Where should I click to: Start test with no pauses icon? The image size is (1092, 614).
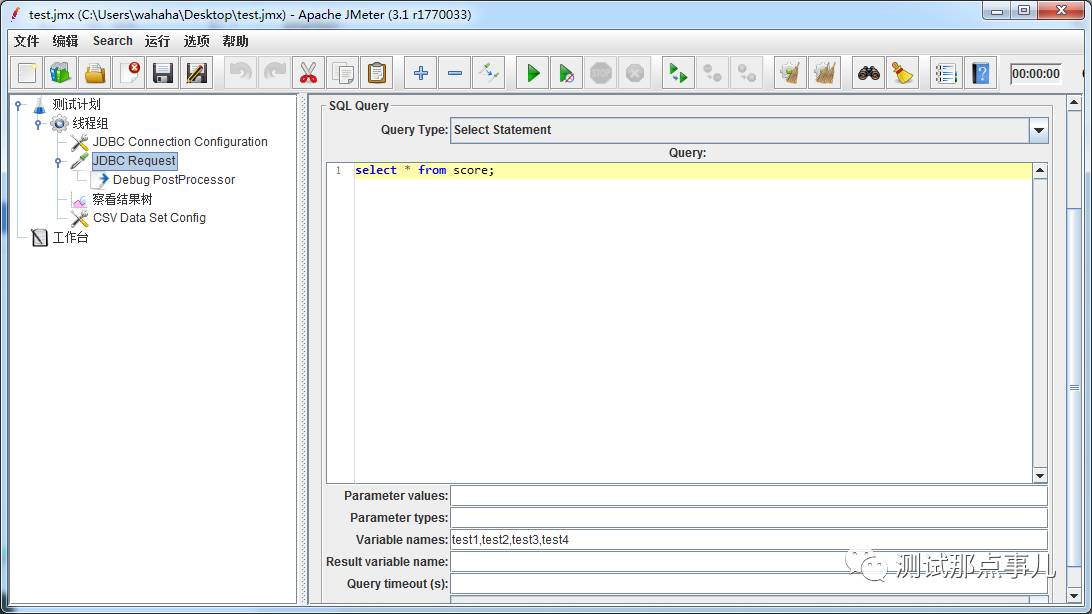point(567,72)
